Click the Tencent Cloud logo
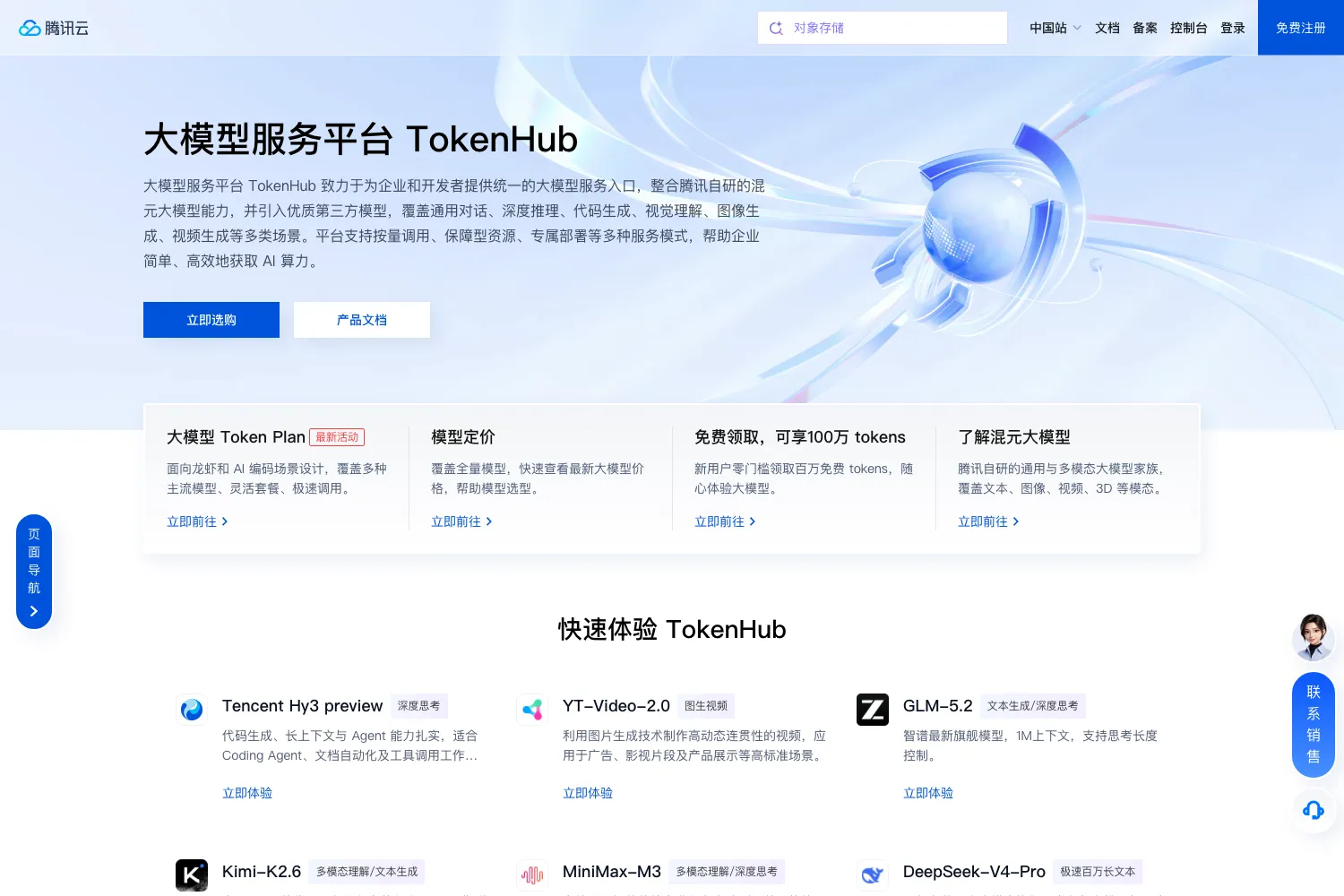Viewport: 1344px width, 896px height. click(54, 28)
